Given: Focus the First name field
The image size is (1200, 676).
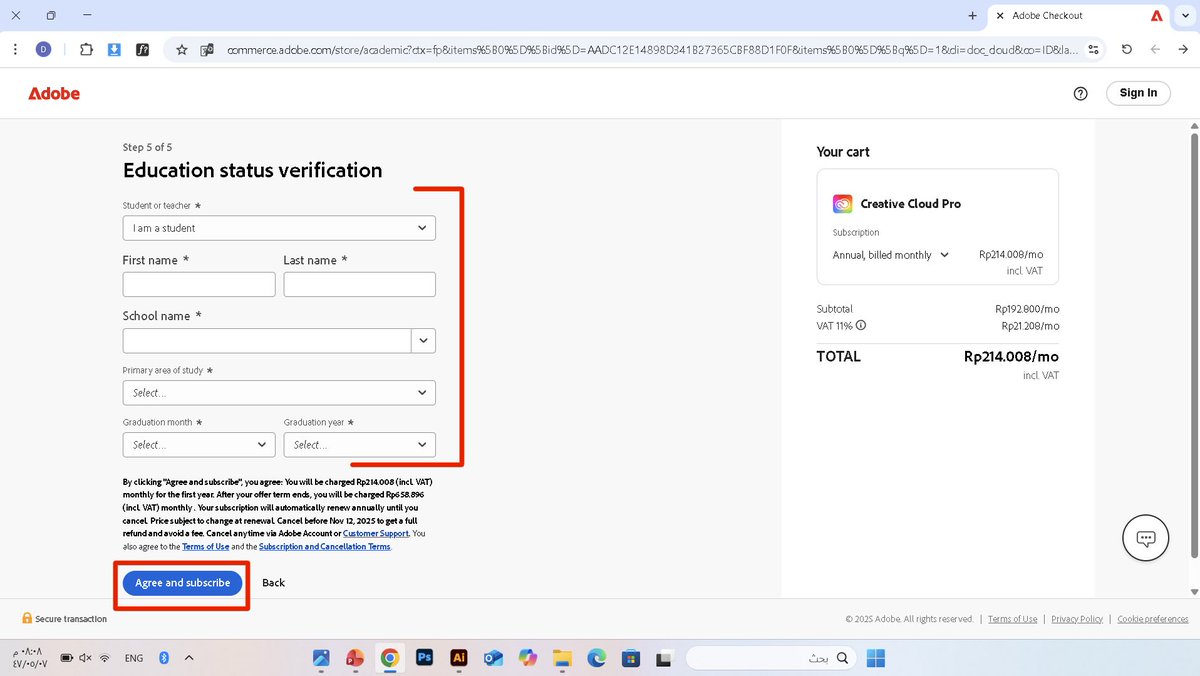Looking at the screenshot, I should (199, 284).
